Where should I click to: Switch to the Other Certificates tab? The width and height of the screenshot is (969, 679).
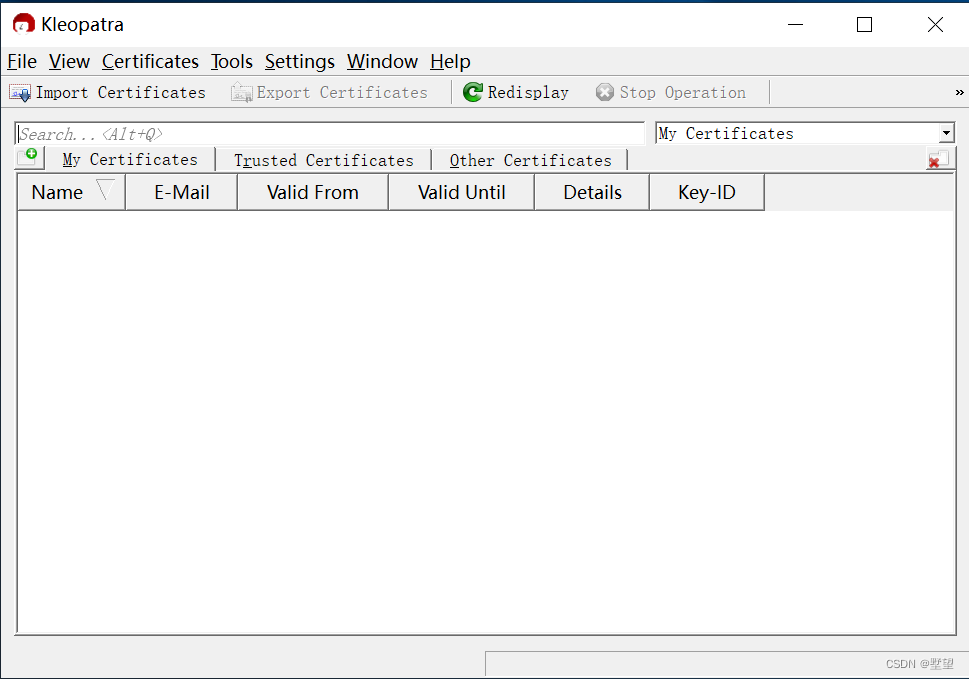click(x=530, y=160)
